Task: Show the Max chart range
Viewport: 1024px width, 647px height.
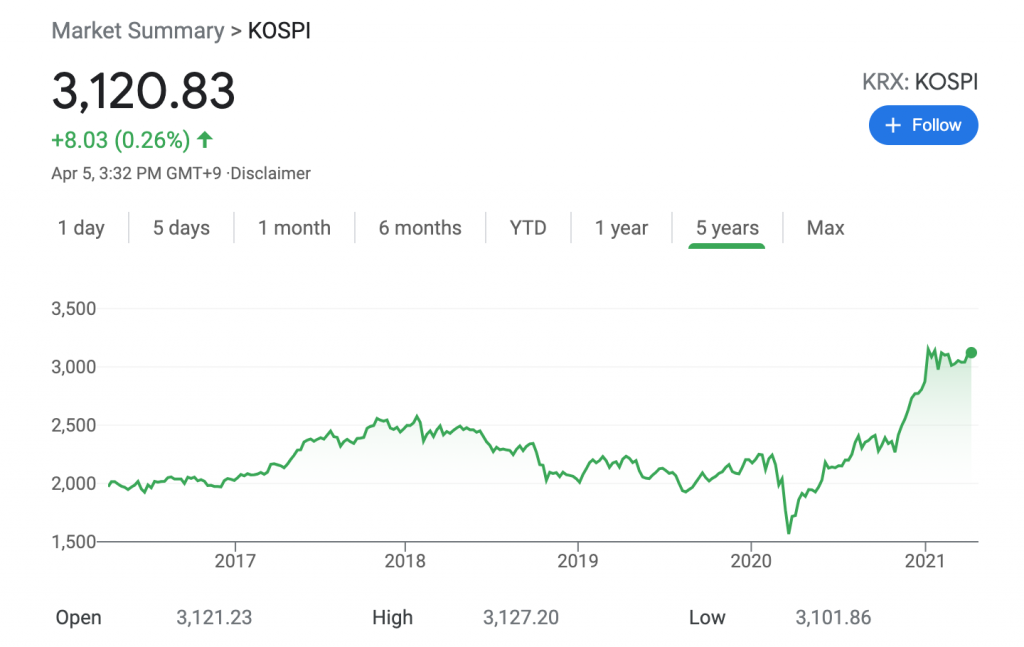Action: click(825, 228)
